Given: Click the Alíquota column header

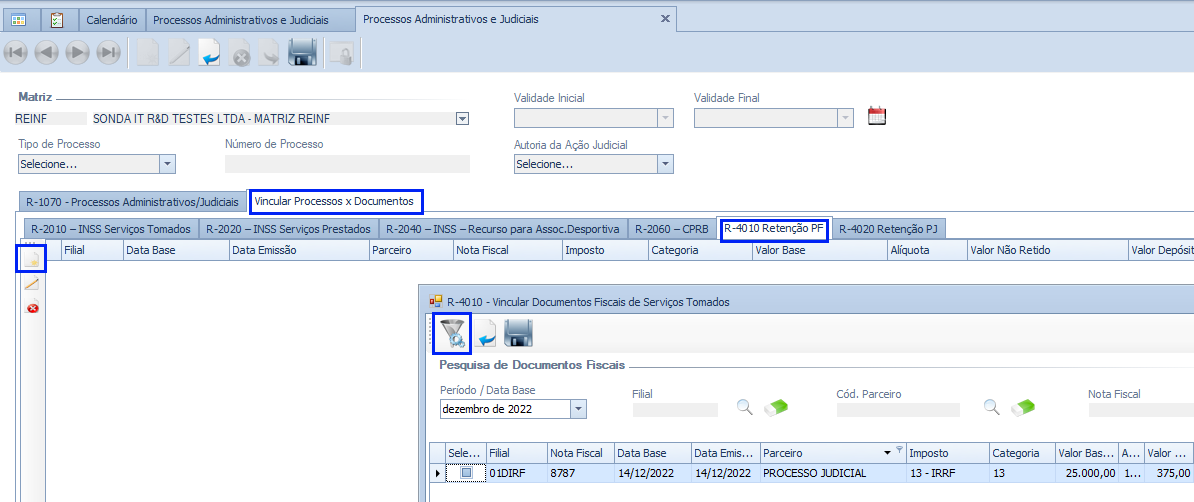Looking at the screenshot, I should (x=926, y=250).
